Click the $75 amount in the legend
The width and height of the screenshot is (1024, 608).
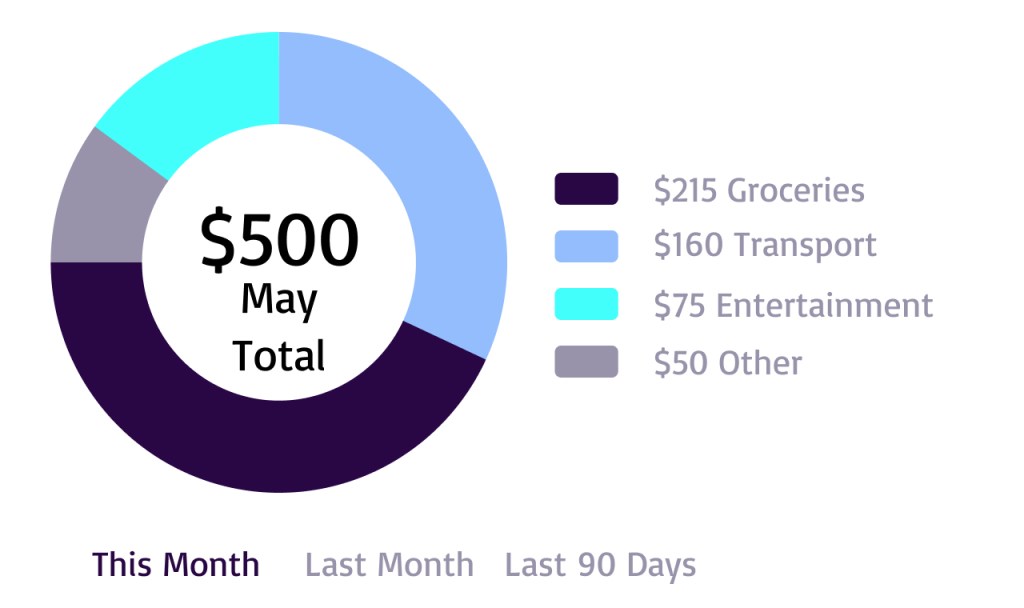(679, 305)
